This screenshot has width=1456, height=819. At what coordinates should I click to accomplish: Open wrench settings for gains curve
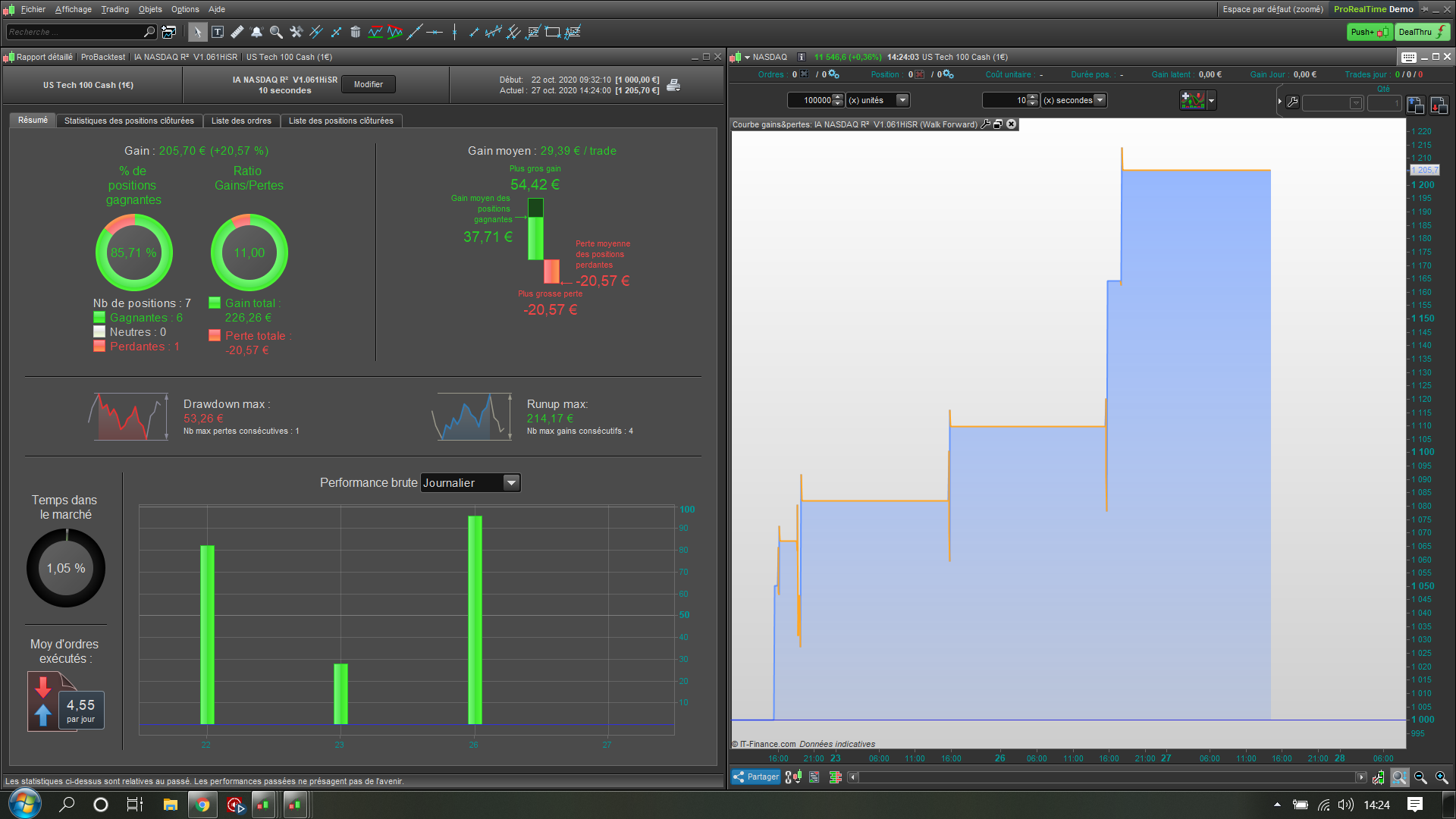point(985,124)
